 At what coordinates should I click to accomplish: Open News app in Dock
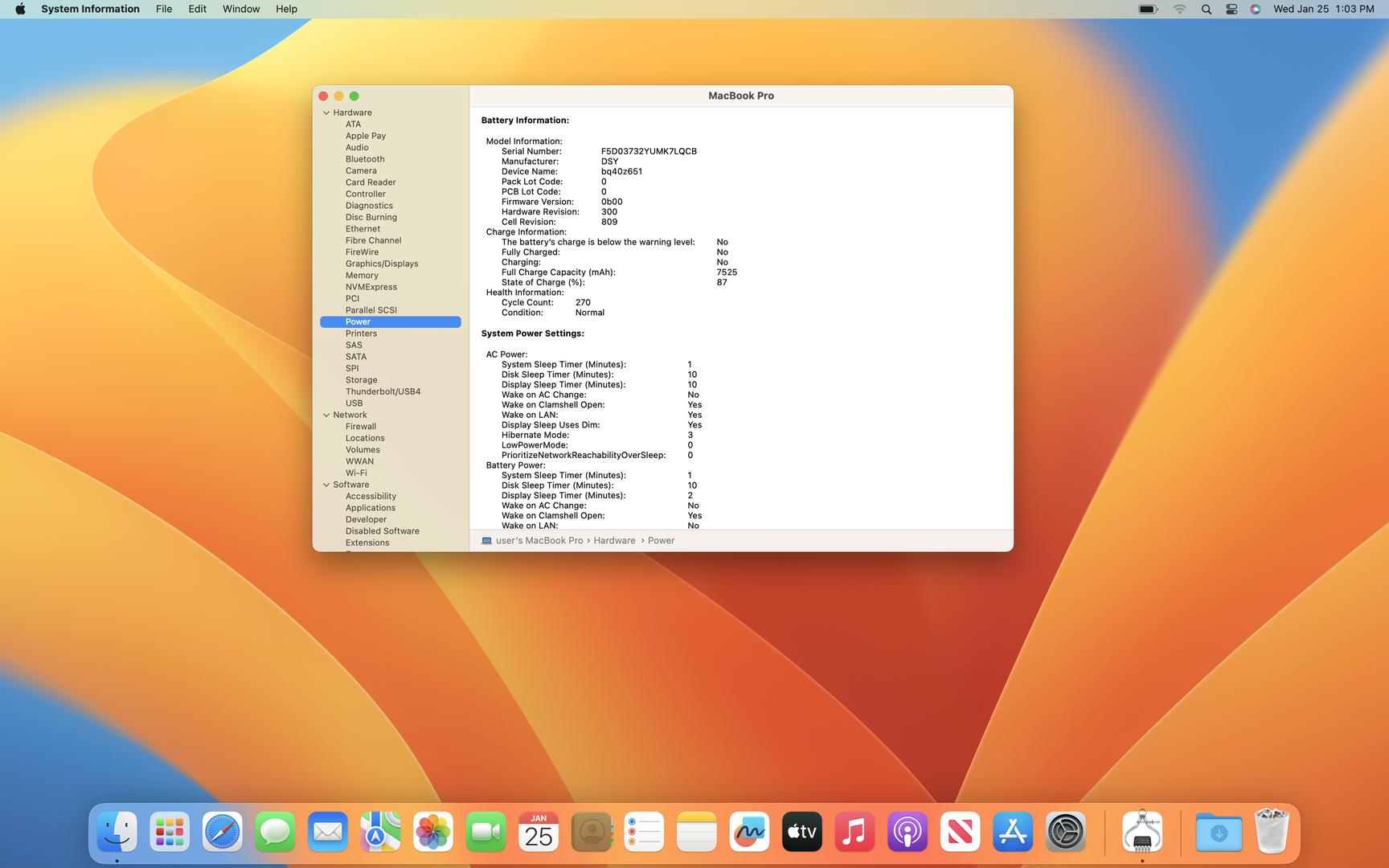[x=960, y=832]
